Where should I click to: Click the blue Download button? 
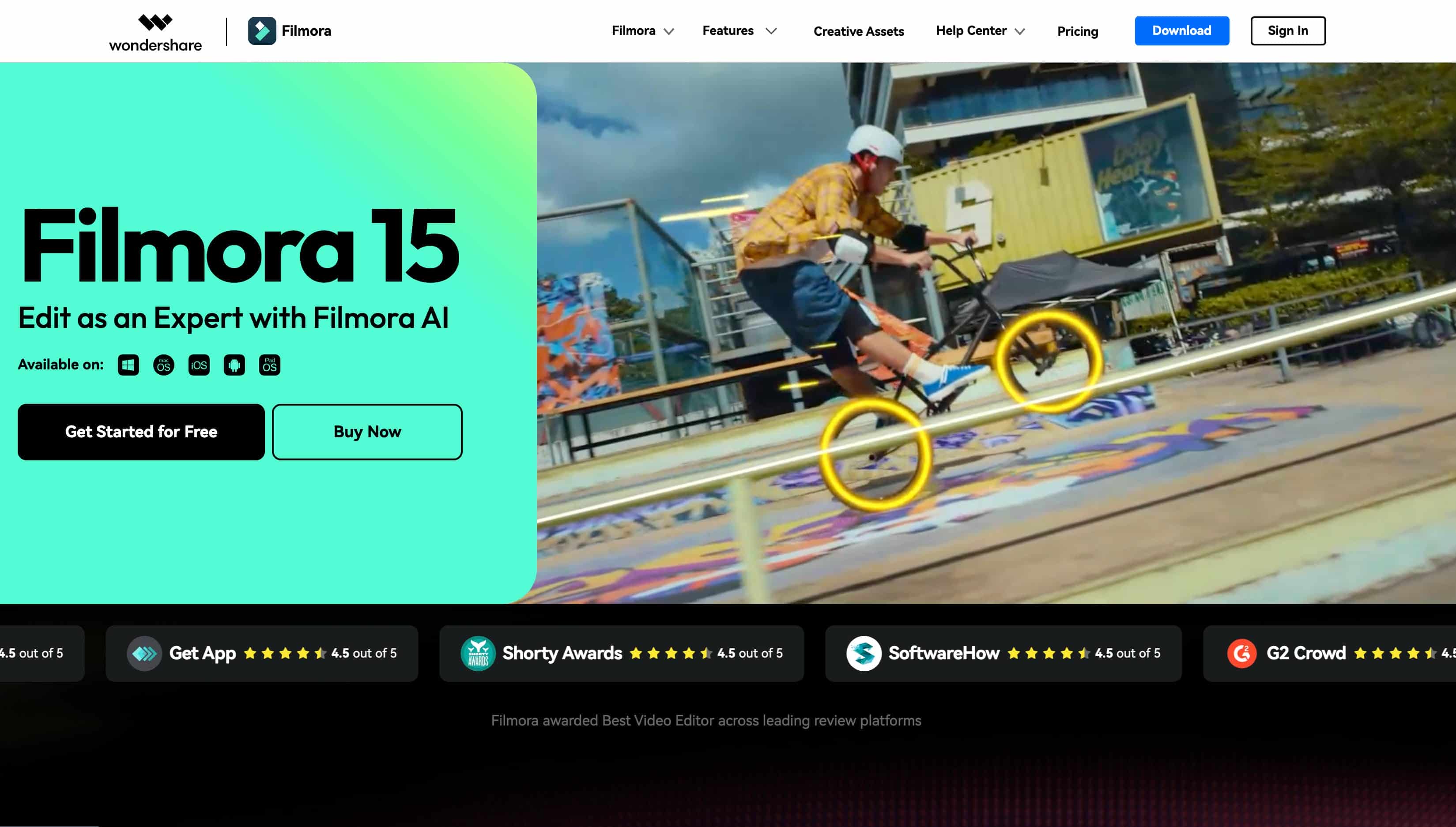click(x=1181, y=31)
